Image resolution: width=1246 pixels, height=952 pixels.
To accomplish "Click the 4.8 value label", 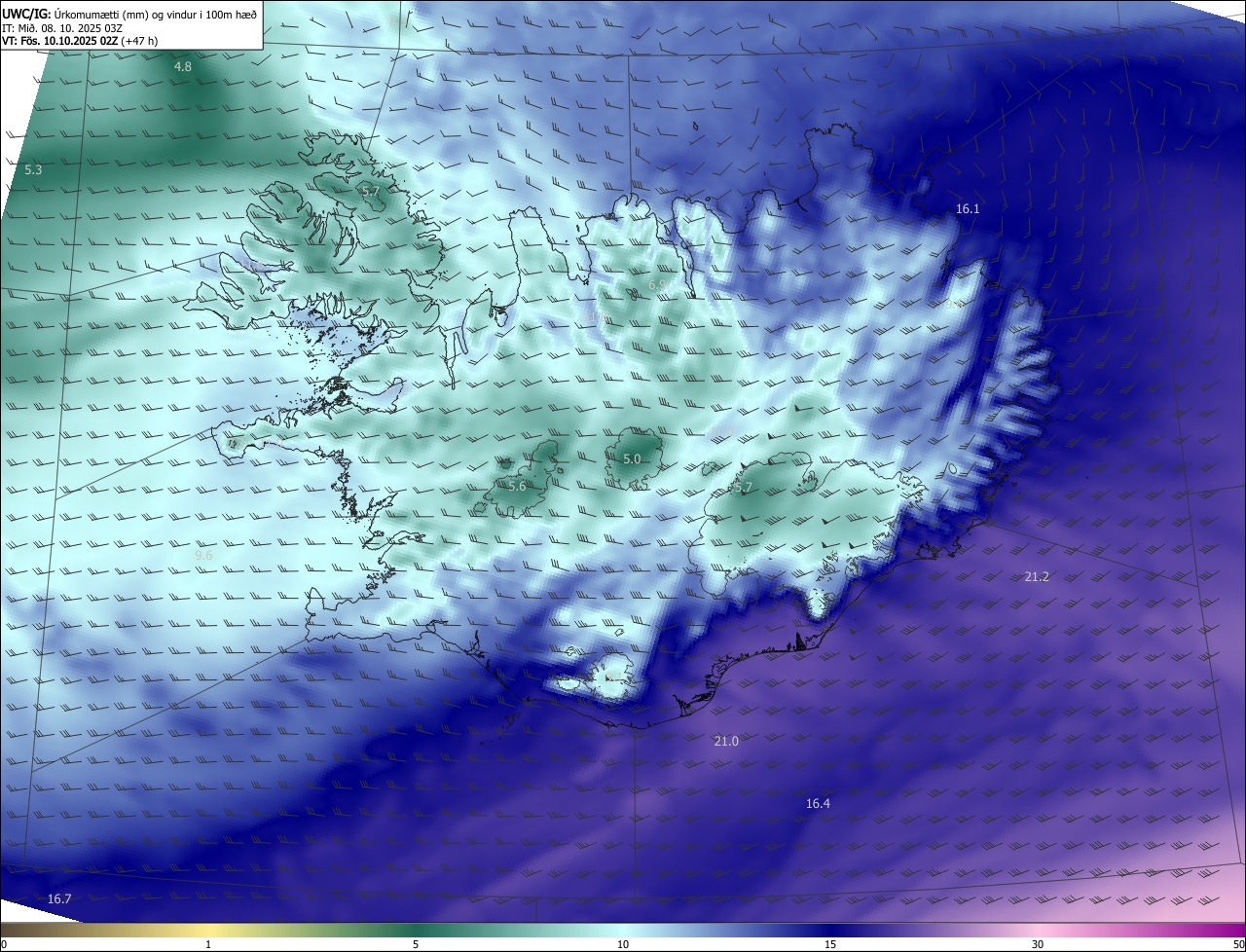I will 183,66.
